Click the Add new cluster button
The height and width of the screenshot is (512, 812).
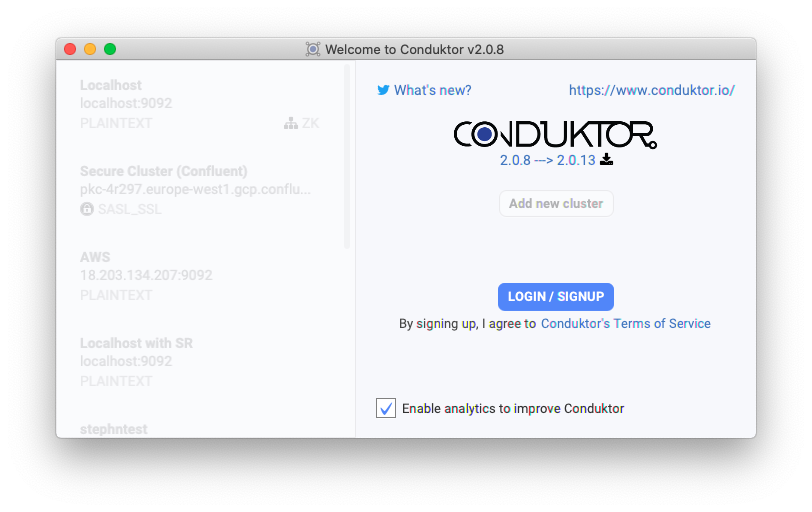(556, 203)
